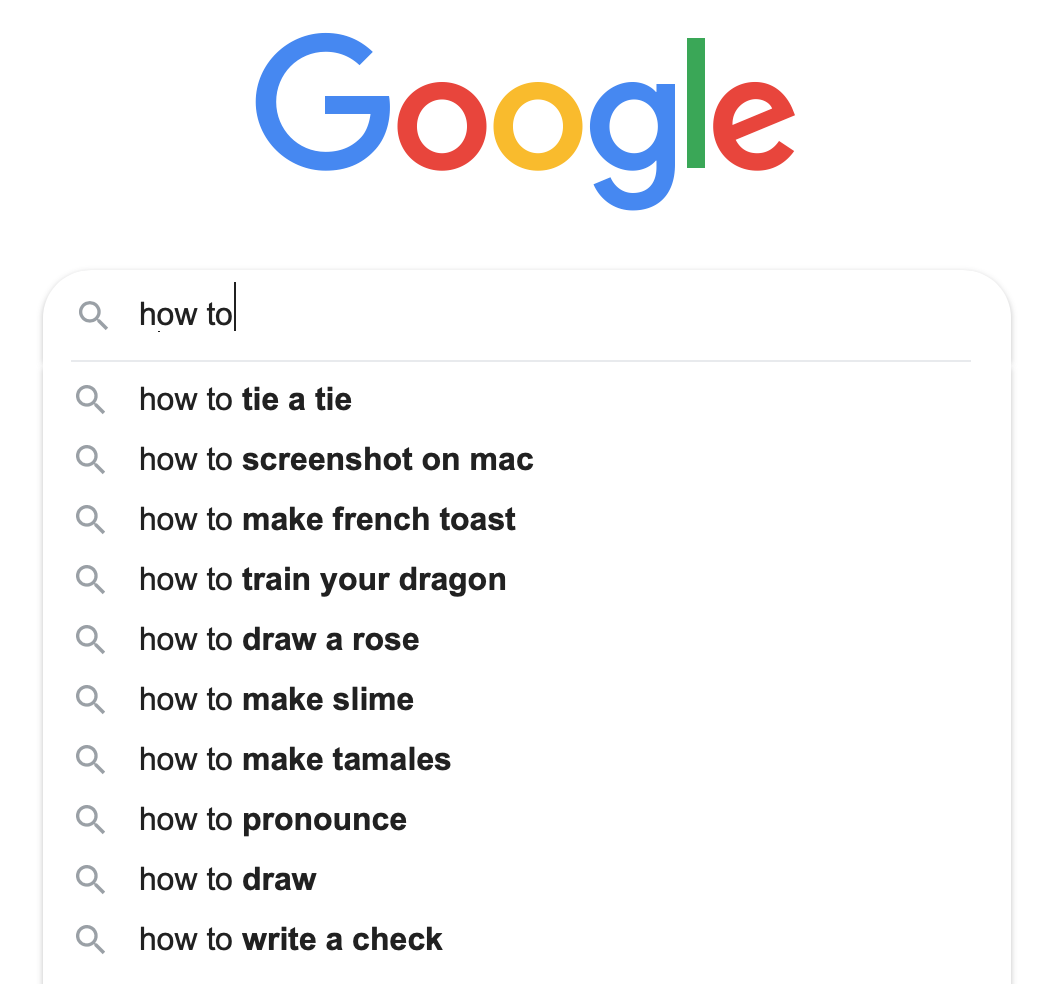Click the magnifier beside 'how to train your dragon'
The width and height of the screenshot is (1054, 984).
point(90,580)
